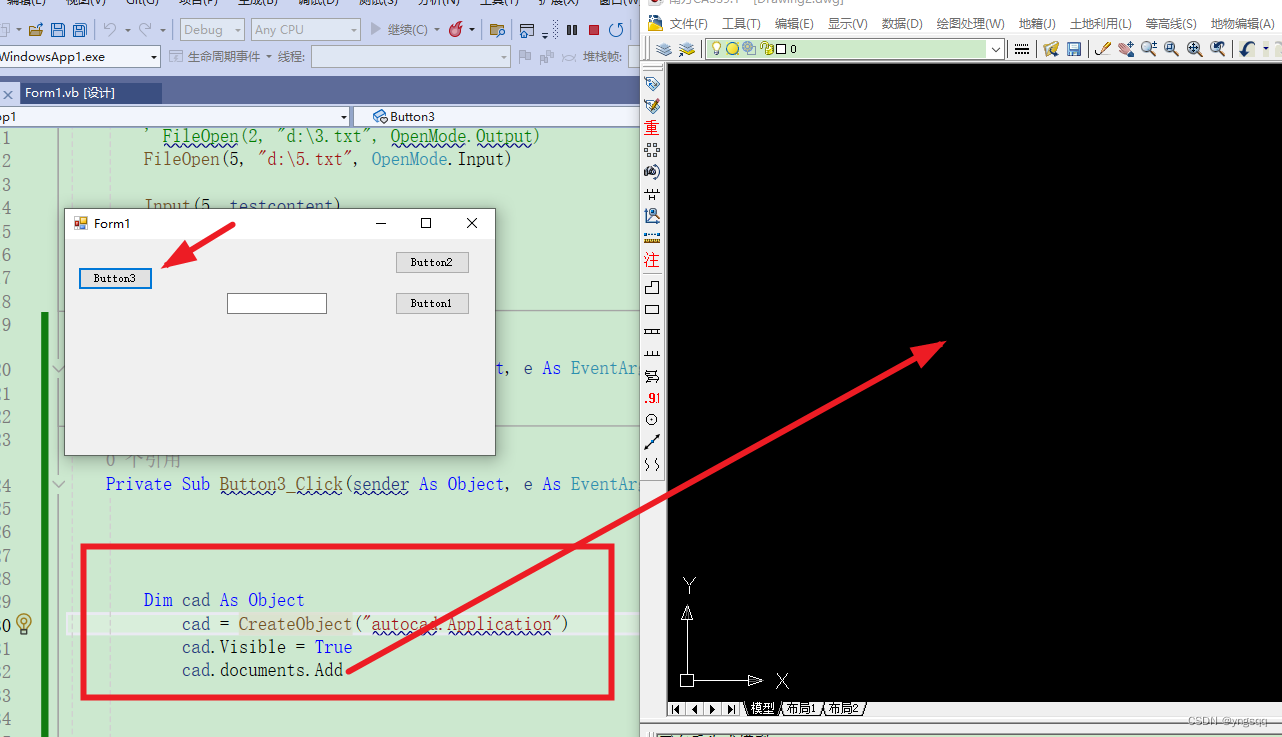Switch to the 布局2 layout tab
The width and height of the screenshot is (1282, 737).
pos(843,708)
